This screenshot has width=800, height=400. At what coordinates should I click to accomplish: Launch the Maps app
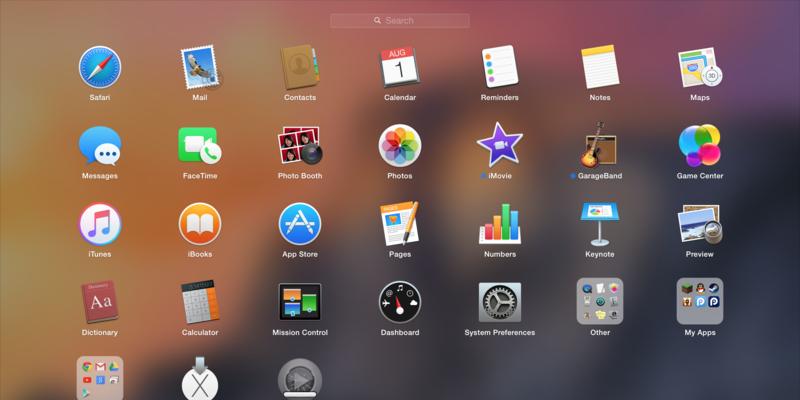[699, 67]
